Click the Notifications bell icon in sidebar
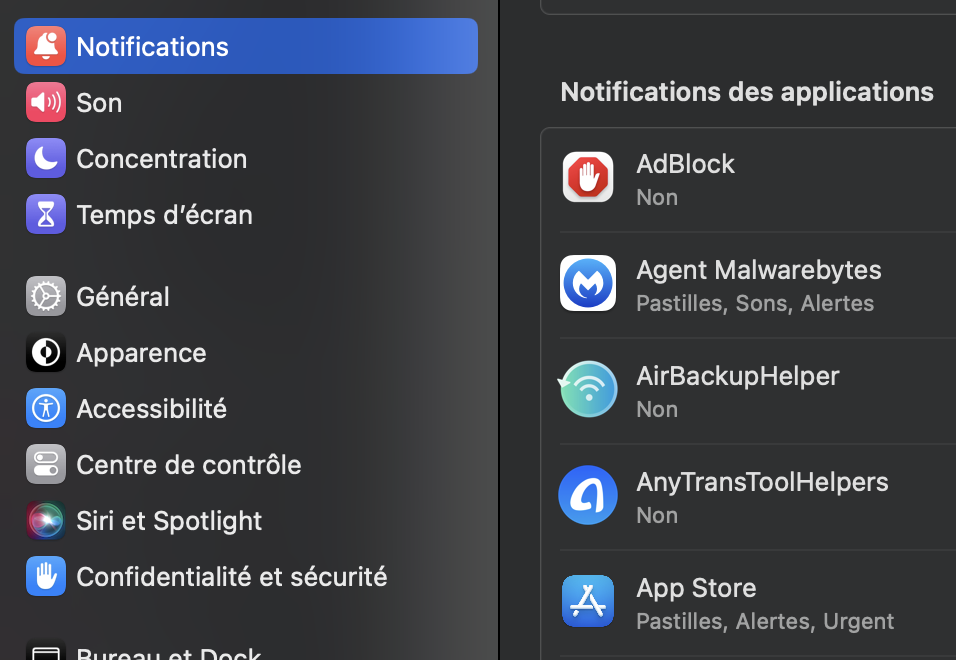 point(46,46)
